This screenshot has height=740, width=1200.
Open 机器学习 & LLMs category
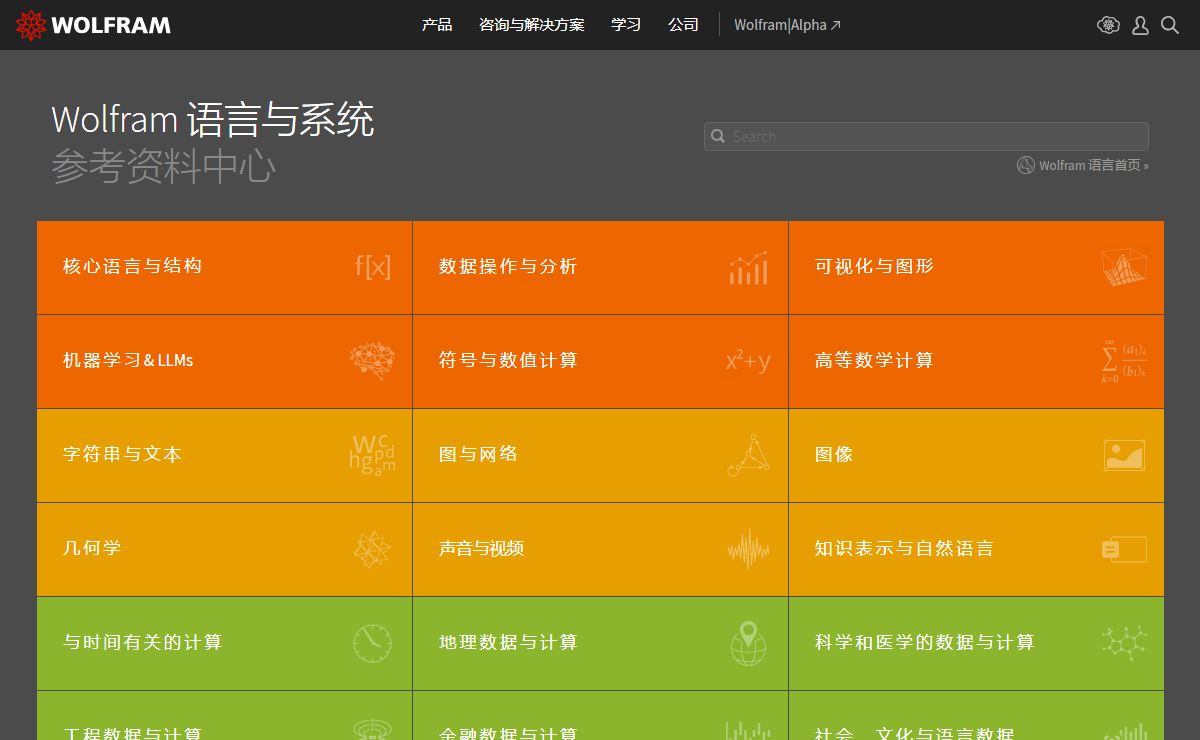(x=224, y=361)
